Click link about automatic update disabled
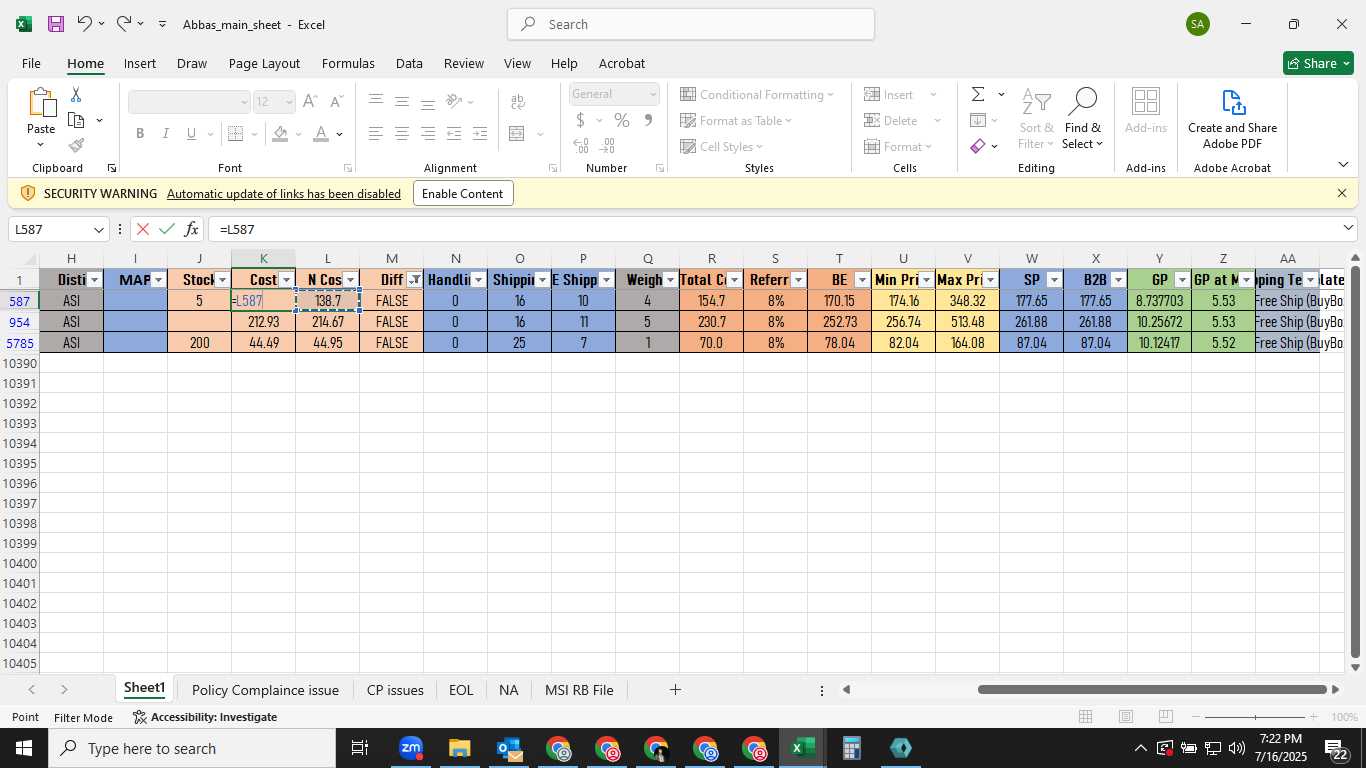This screenshot has width=1366, height=768. (x=284, y=194)
